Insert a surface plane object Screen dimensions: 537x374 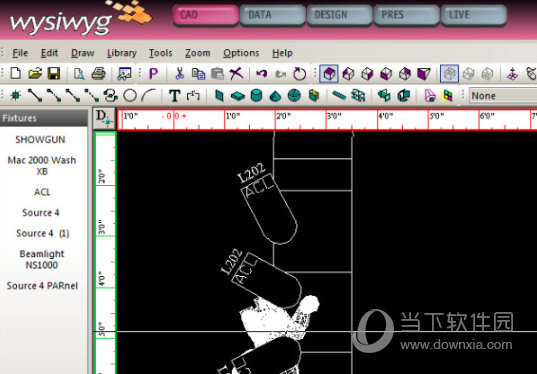tap(219, 96)
